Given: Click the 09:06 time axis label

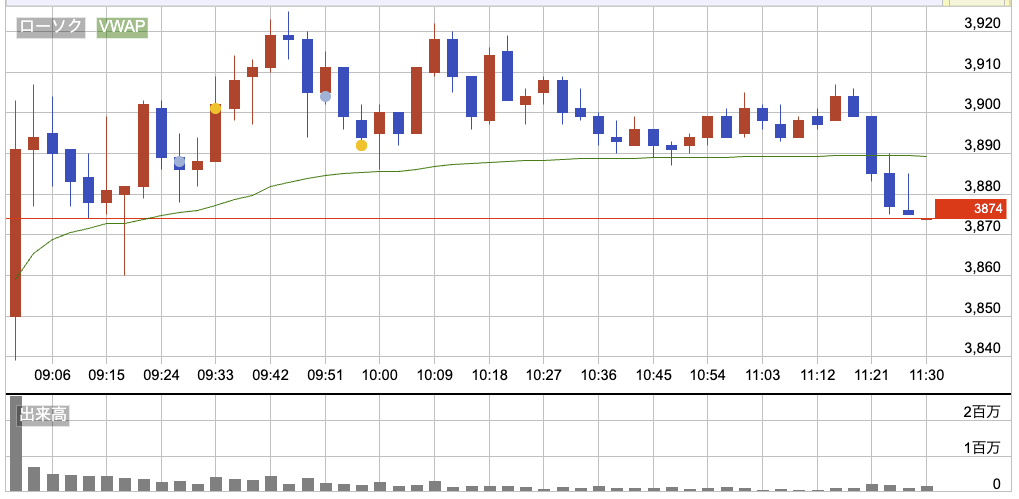Looking at the screenshot, I should click(52, 375).
